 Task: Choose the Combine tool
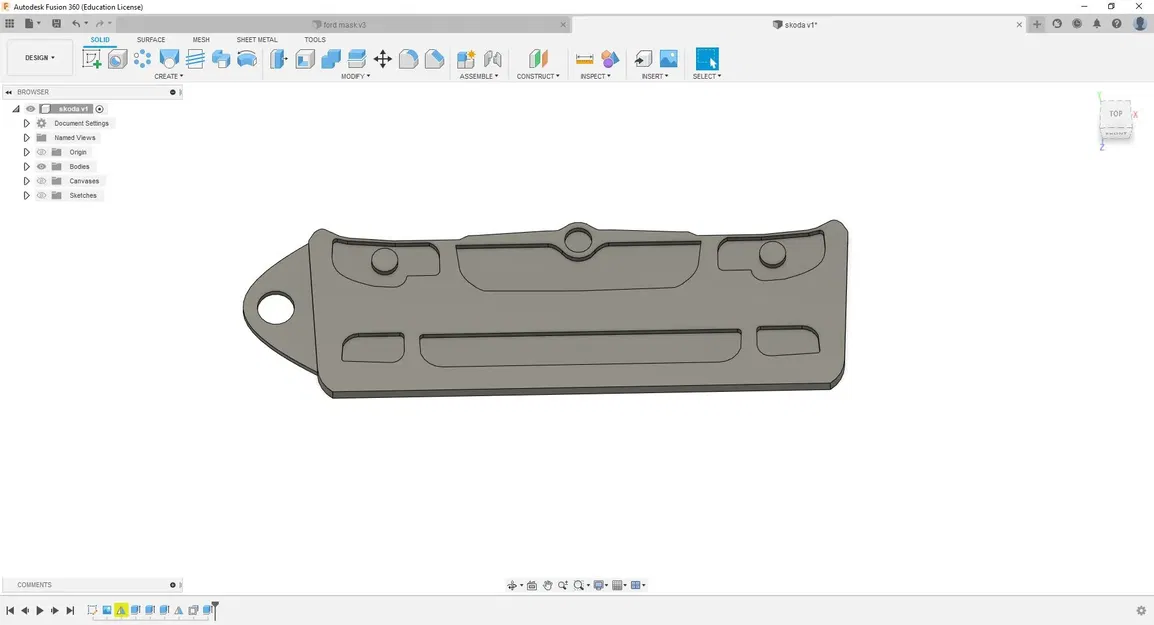pyautogui.click(x=330, y=59)
